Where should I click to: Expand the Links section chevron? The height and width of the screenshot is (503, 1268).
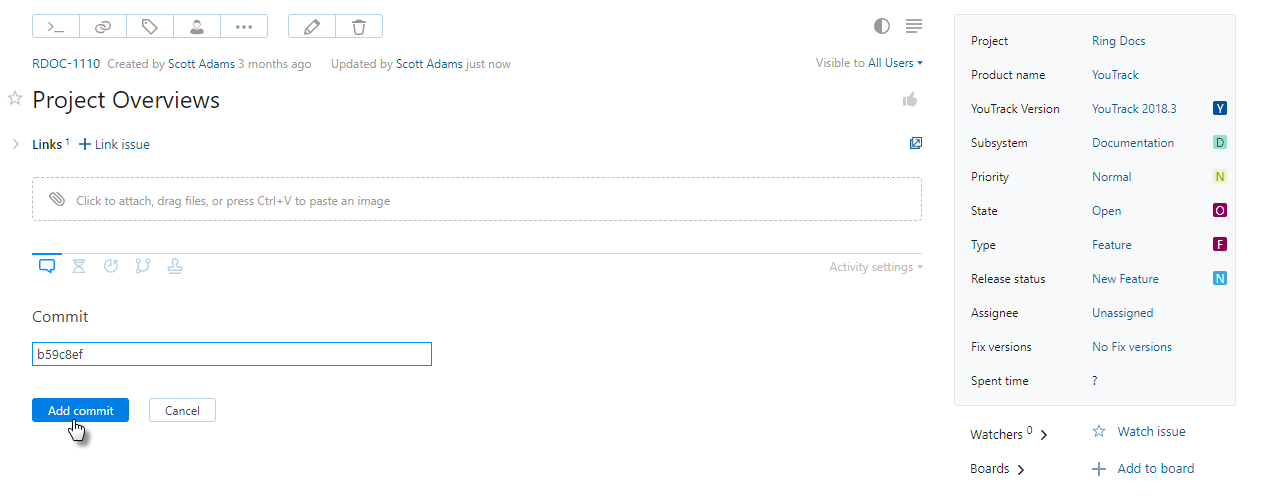coord(16,144)
